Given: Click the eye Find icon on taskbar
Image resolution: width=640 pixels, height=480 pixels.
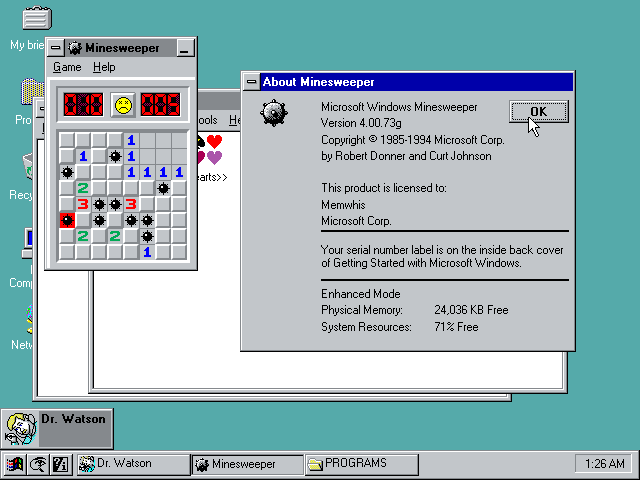Looking at the screenshot, I should tap(38, 464).
